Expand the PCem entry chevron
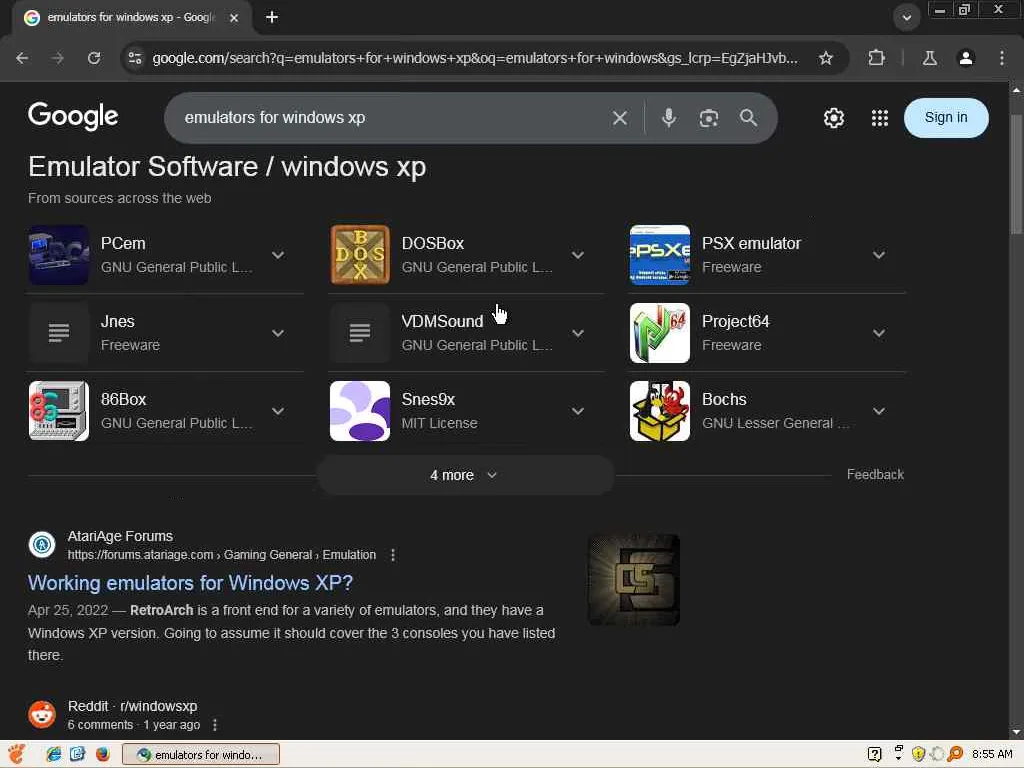Screen dimensions: 1024x768 click(278, 255)
